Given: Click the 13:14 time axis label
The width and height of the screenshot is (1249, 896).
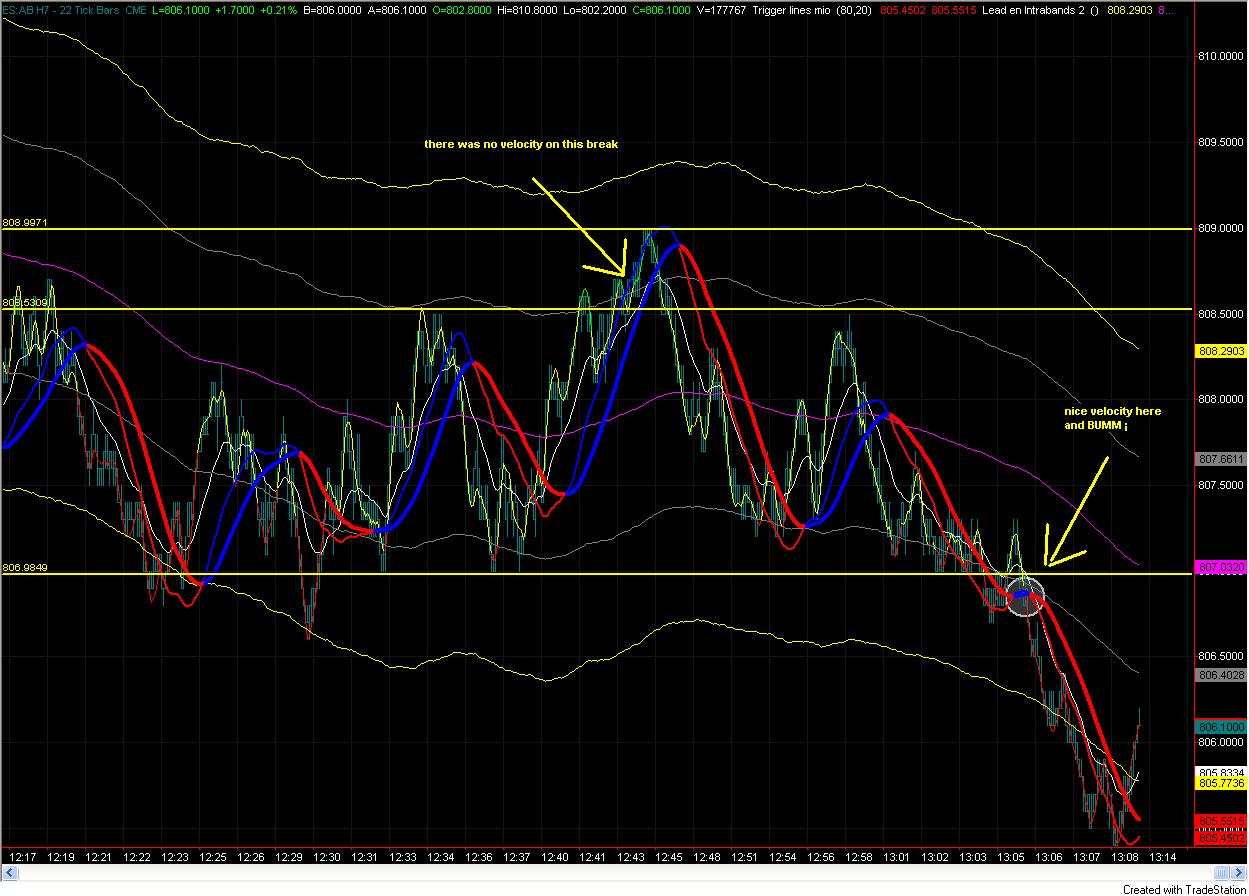Looking at the screenshot, I should point(1163,857).
